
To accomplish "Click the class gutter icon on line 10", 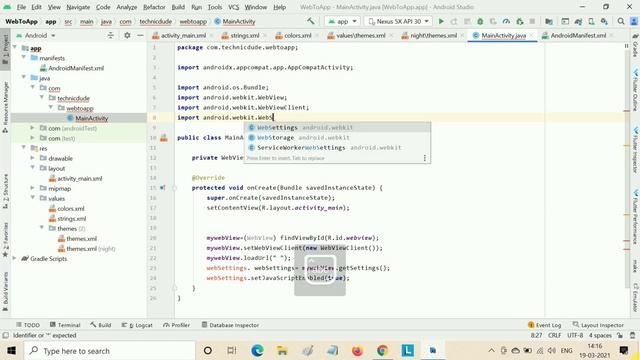I will click(164, 138).
